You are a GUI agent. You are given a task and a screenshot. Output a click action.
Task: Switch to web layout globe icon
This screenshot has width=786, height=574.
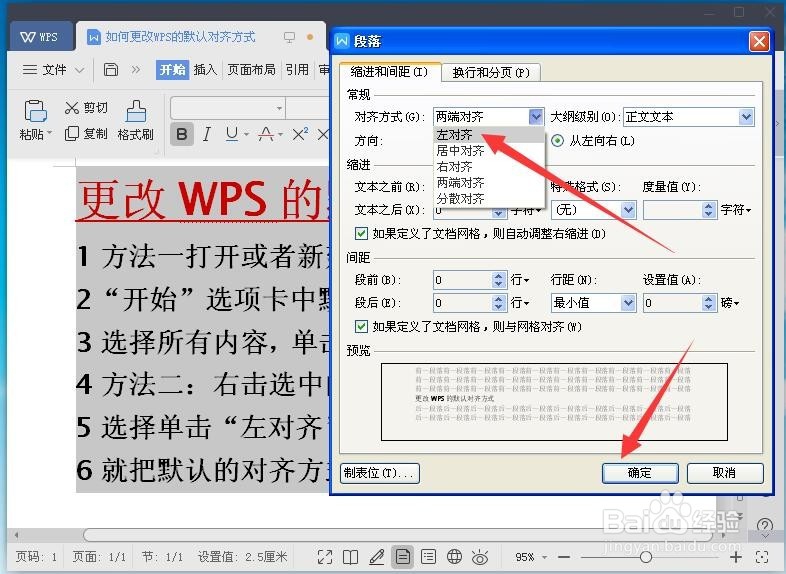[454, 557]
